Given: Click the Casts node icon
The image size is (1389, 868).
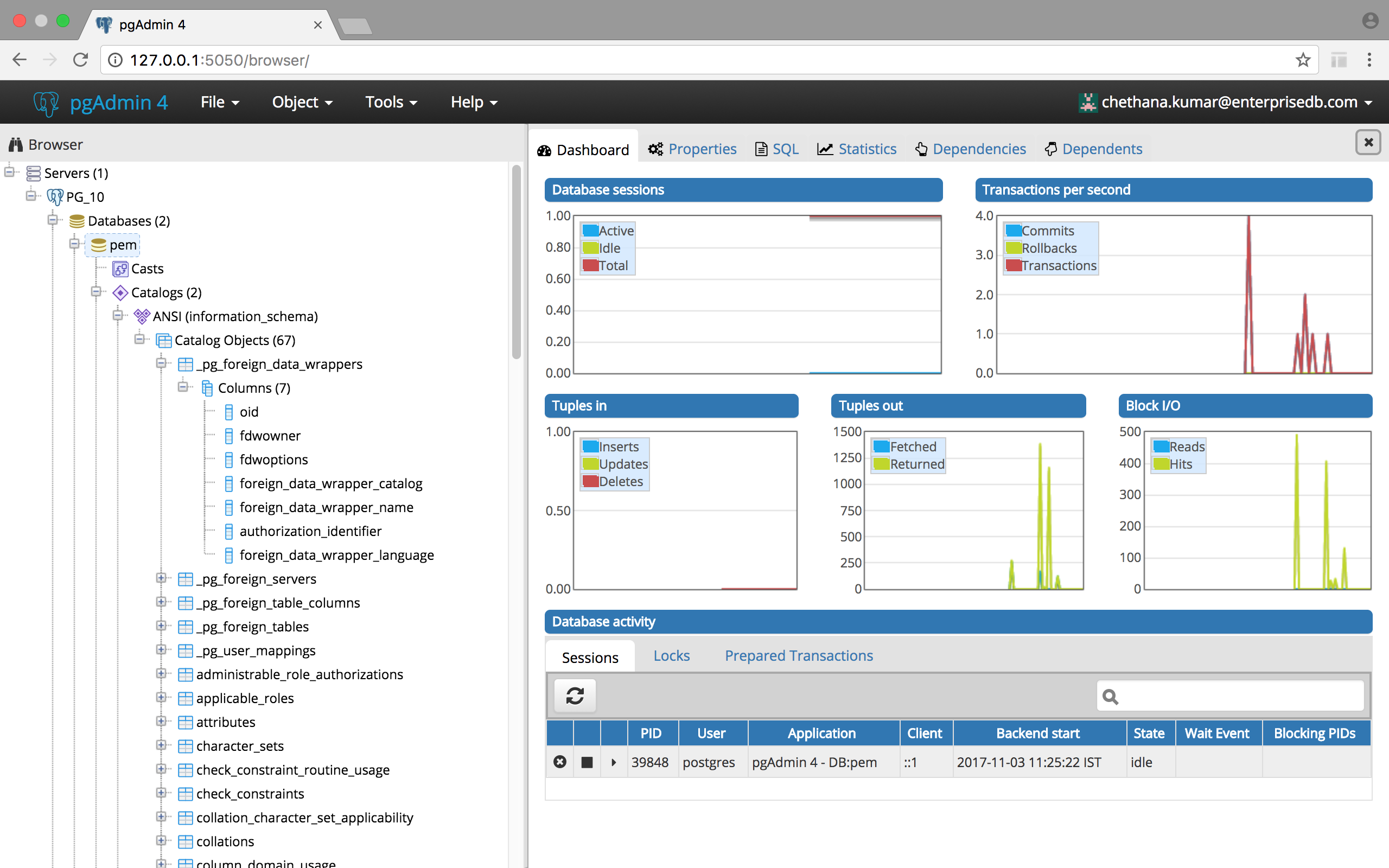Looking at the screenshot, I should (x=120, y=269).
